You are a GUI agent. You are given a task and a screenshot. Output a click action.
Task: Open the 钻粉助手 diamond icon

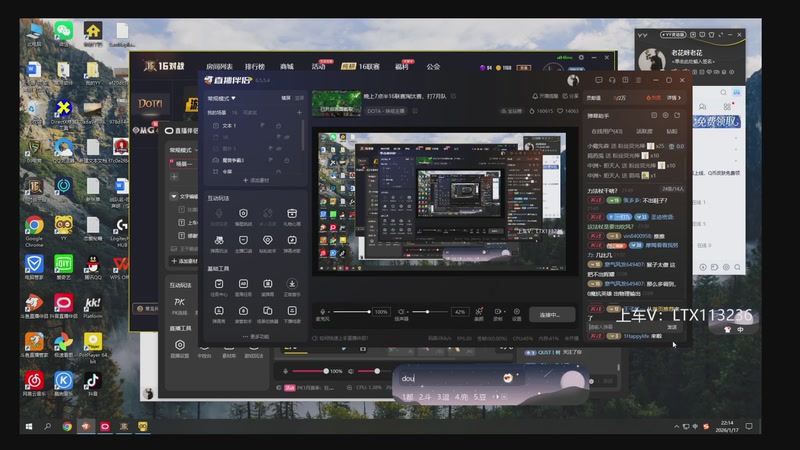tap(267, 240)
